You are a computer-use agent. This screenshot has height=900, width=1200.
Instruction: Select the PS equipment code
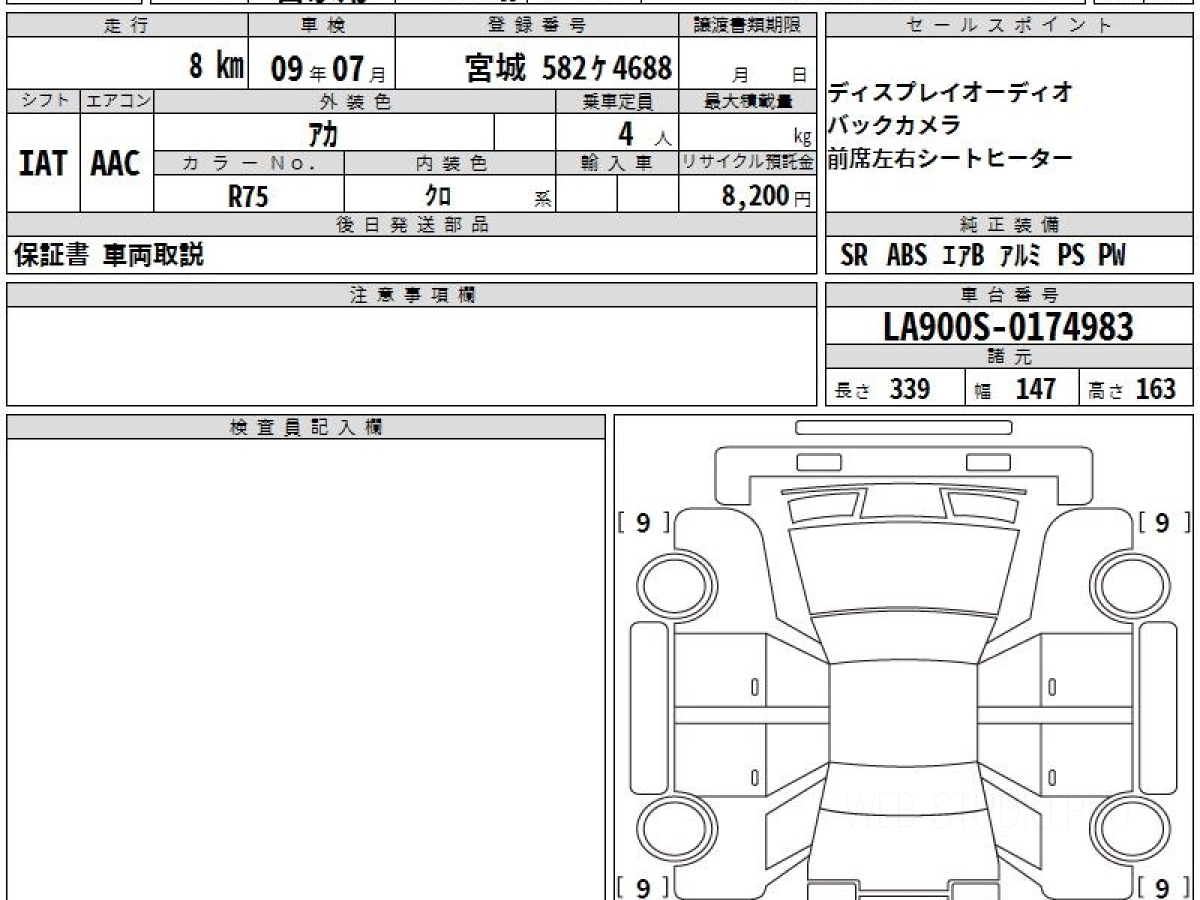click(x=1071, y=255)
